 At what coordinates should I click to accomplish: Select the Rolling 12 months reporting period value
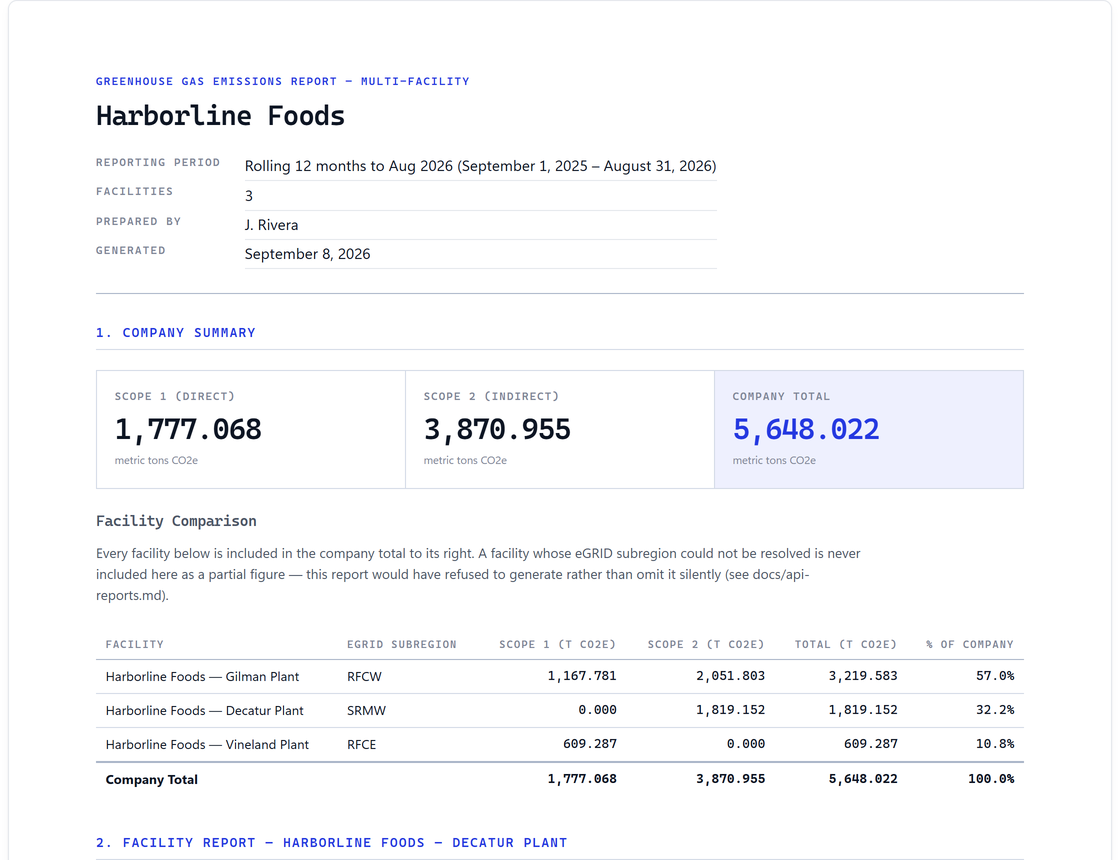(480, 166)
